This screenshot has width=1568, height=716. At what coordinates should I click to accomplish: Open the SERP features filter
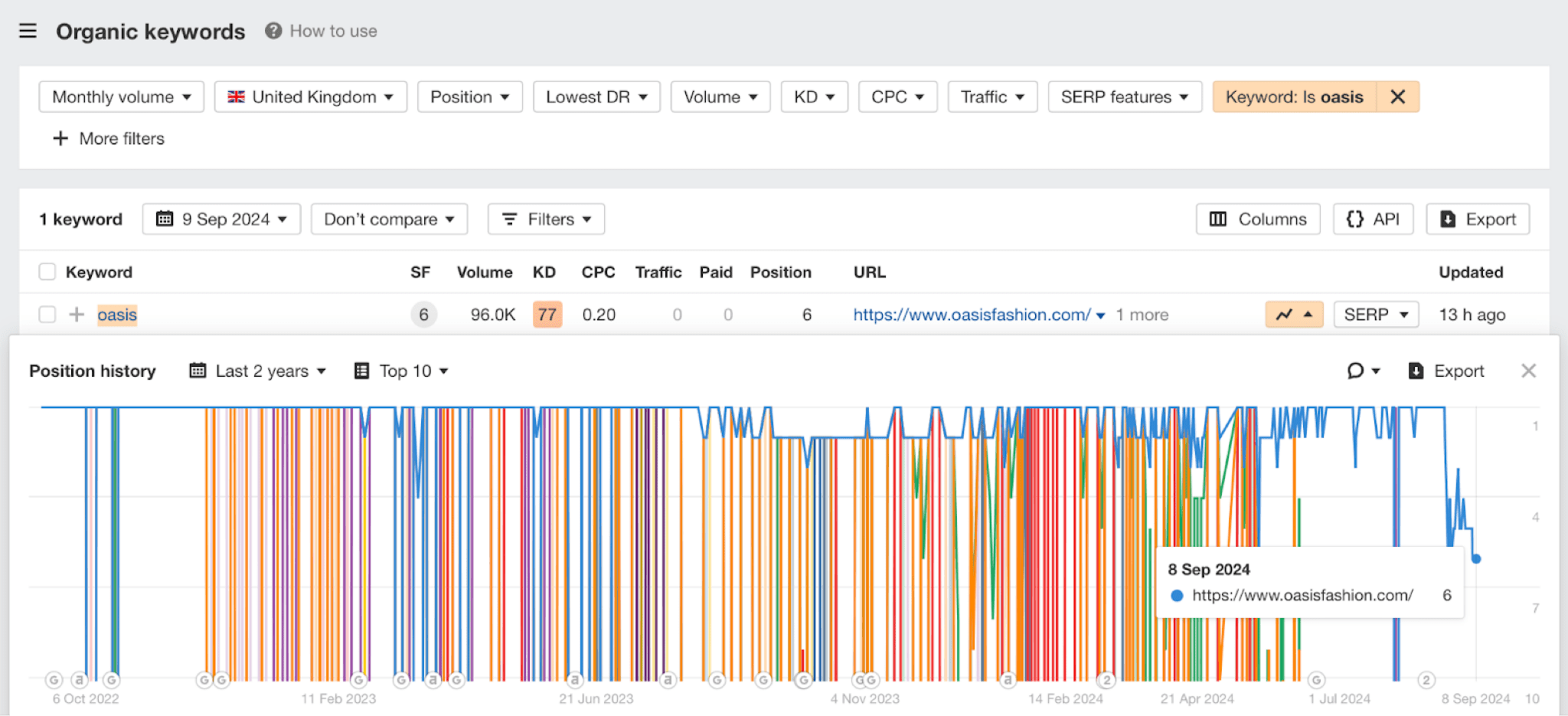point(1124,96)
